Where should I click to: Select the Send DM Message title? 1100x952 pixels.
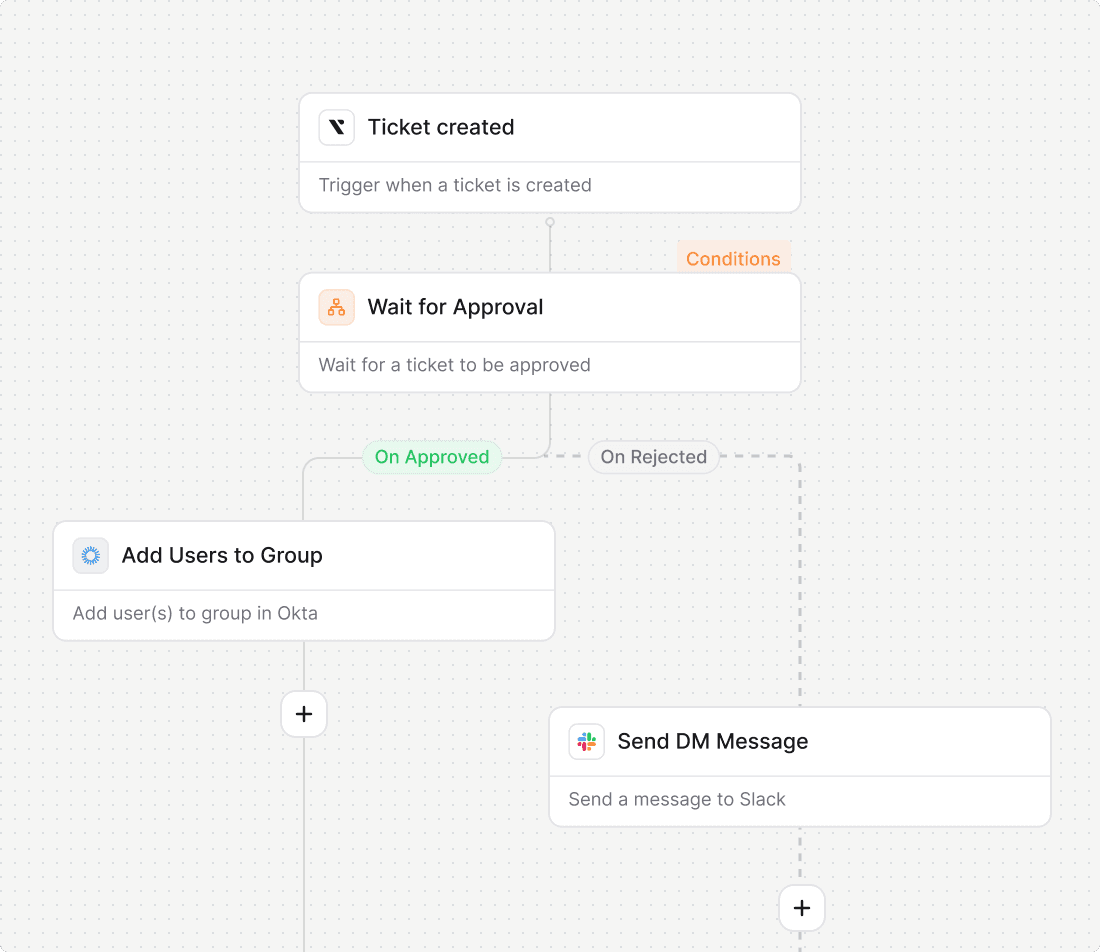coord(712,742)
